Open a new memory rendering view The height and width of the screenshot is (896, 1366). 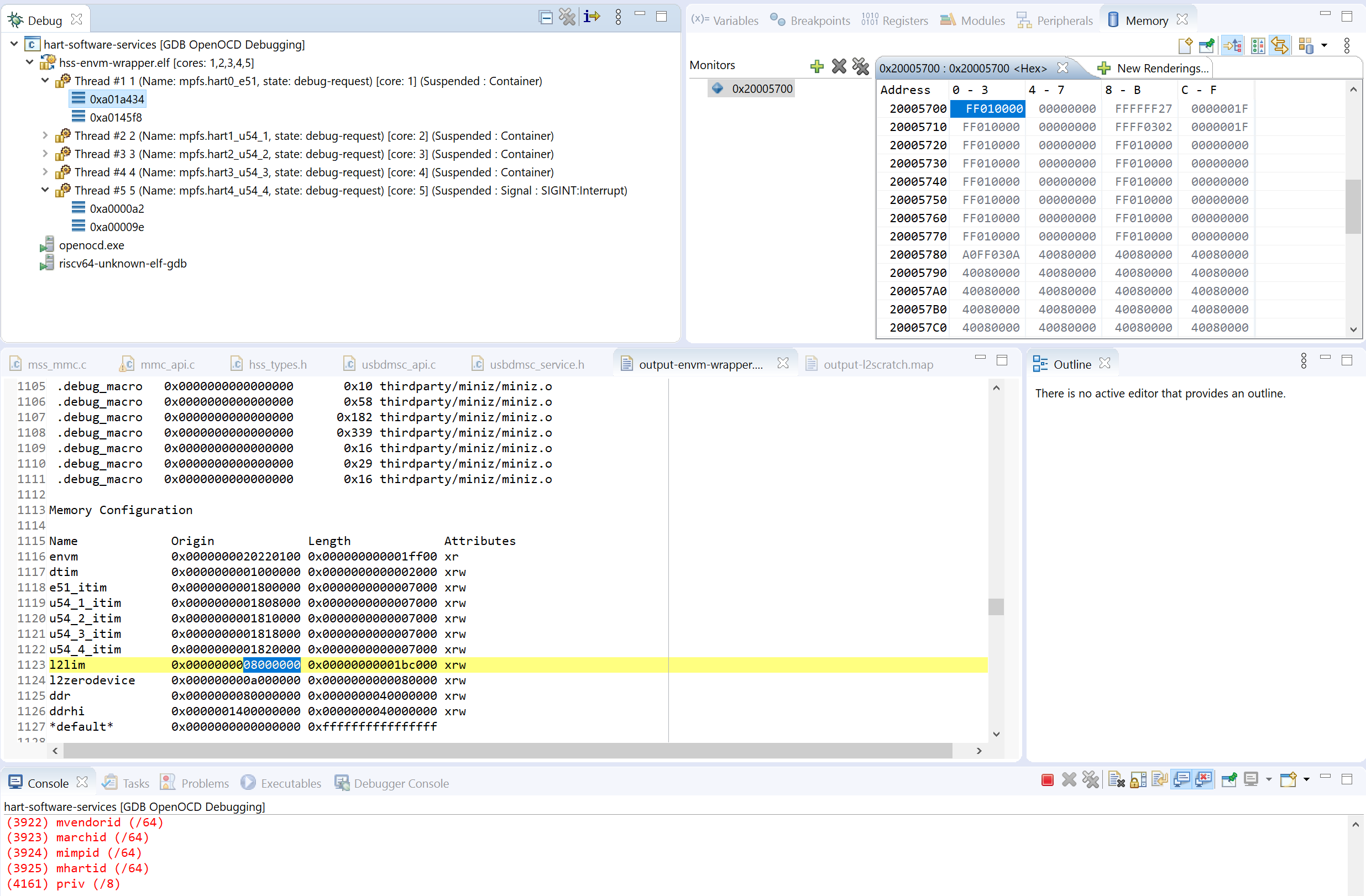(1185, 45)
